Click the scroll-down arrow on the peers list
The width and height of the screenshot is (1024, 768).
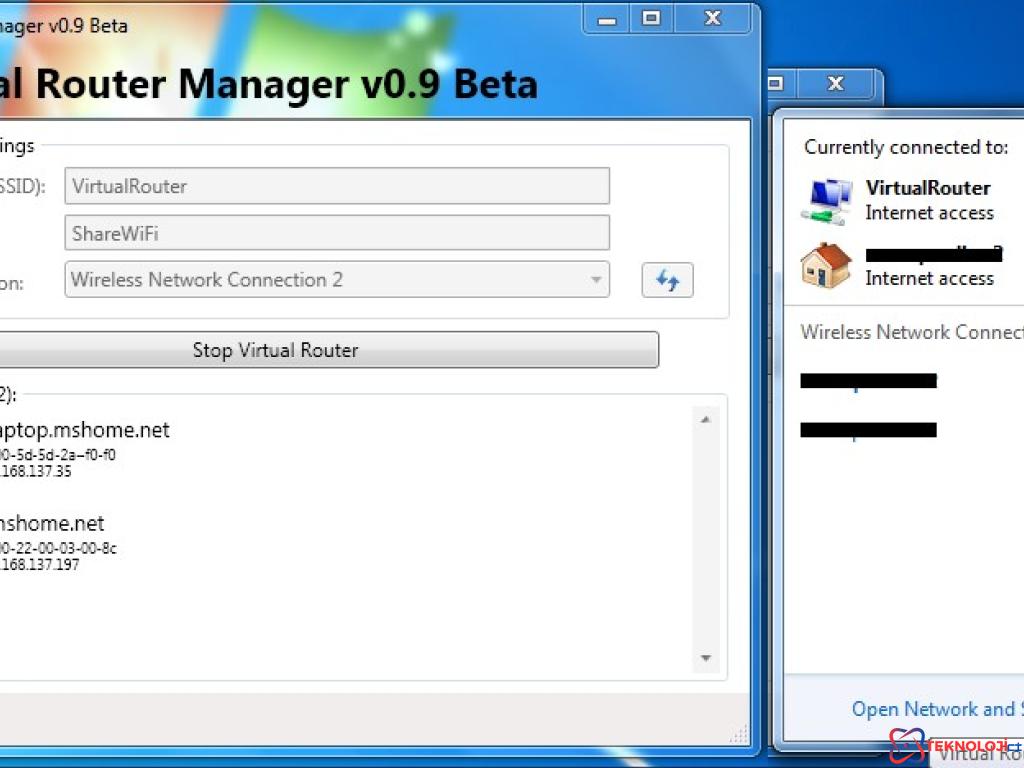coord(706,658)
